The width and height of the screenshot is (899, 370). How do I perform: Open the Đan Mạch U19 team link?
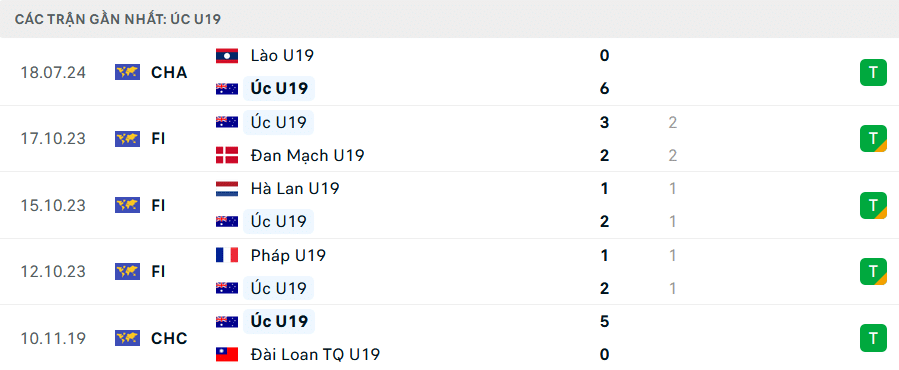(x=307, y=155)
